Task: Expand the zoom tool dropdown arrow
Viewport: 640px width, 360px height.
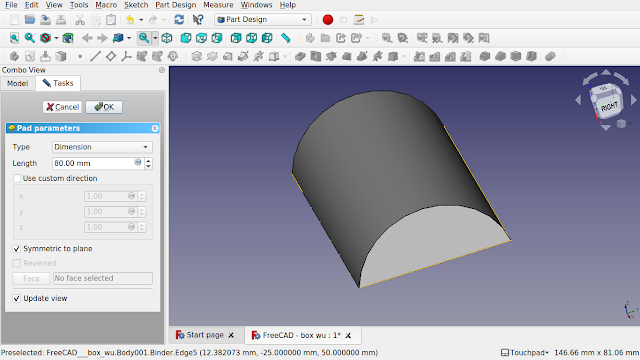Action: (155, 38)
